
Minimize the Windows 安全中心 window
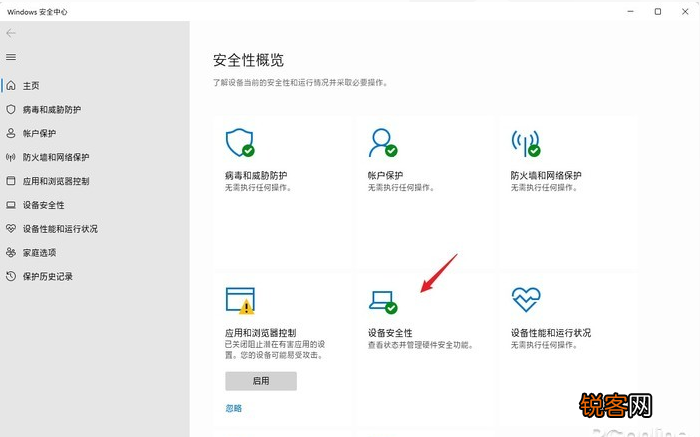coord(630,12)
